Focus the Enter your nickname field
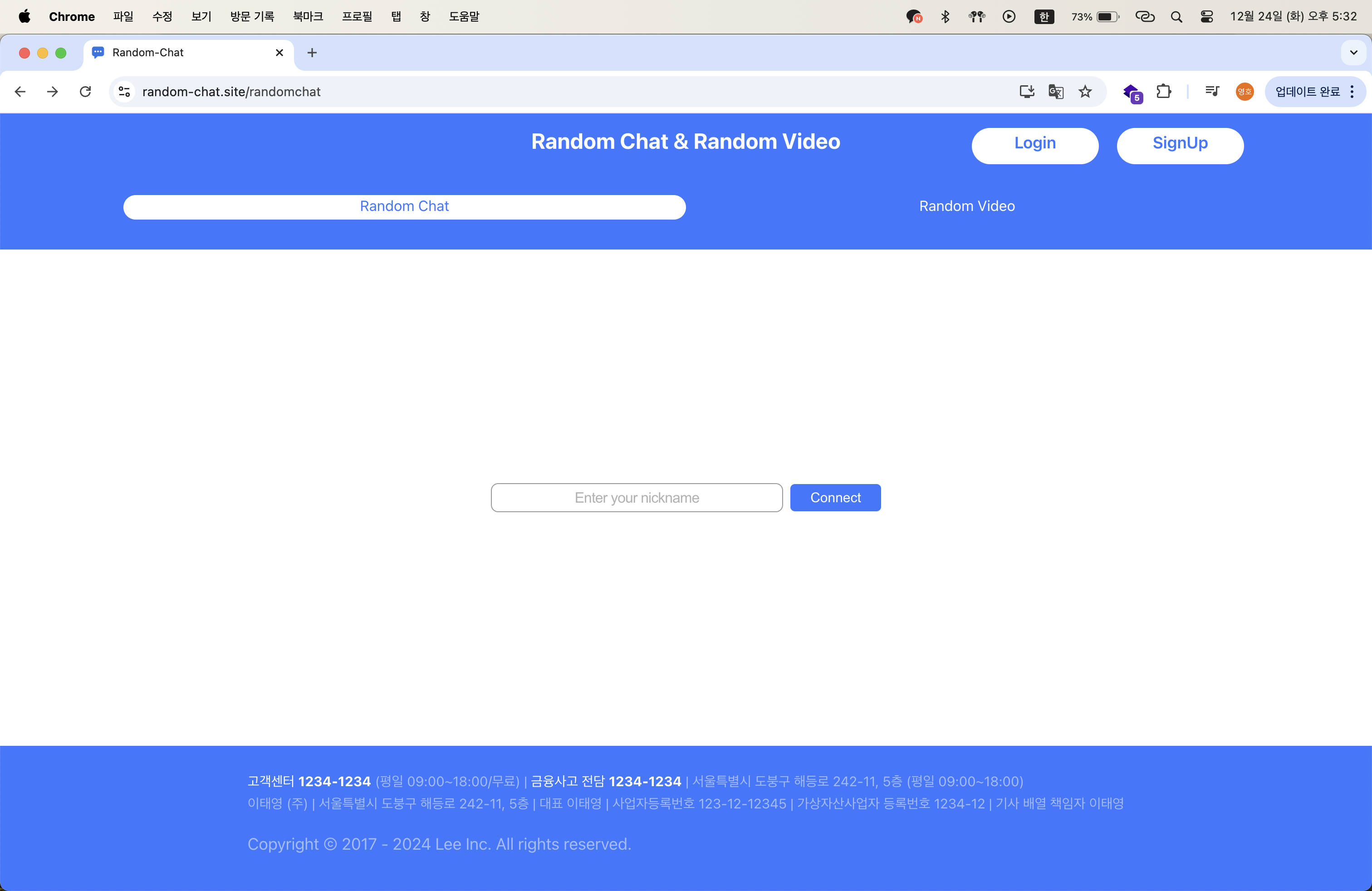Viewport: 1372px width, 891px height. coord(637,497)
